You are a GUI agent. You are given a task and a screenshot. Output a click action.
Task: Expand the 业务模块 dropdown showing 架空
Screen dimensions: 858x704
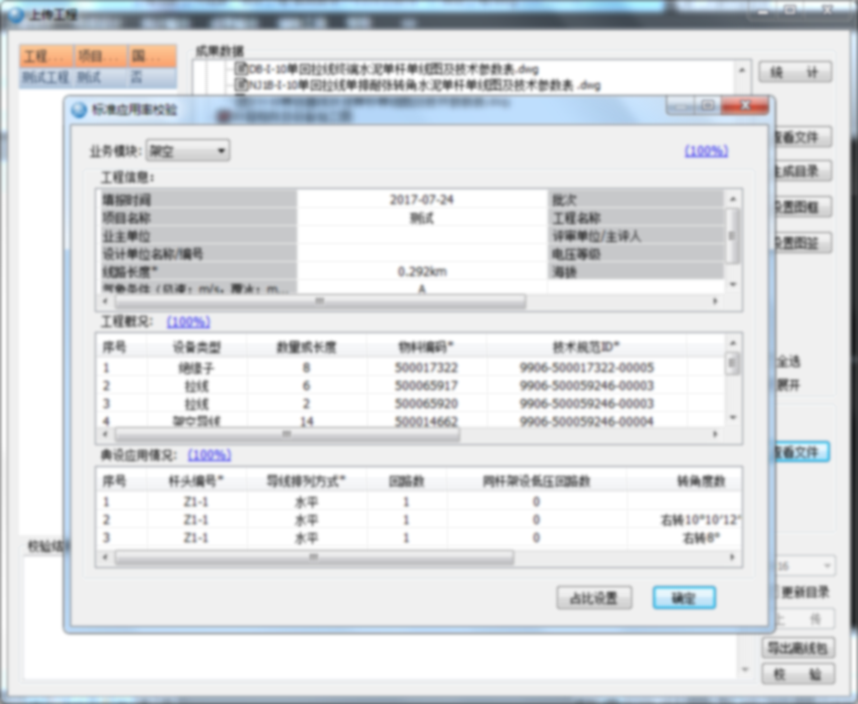(188, 151)
